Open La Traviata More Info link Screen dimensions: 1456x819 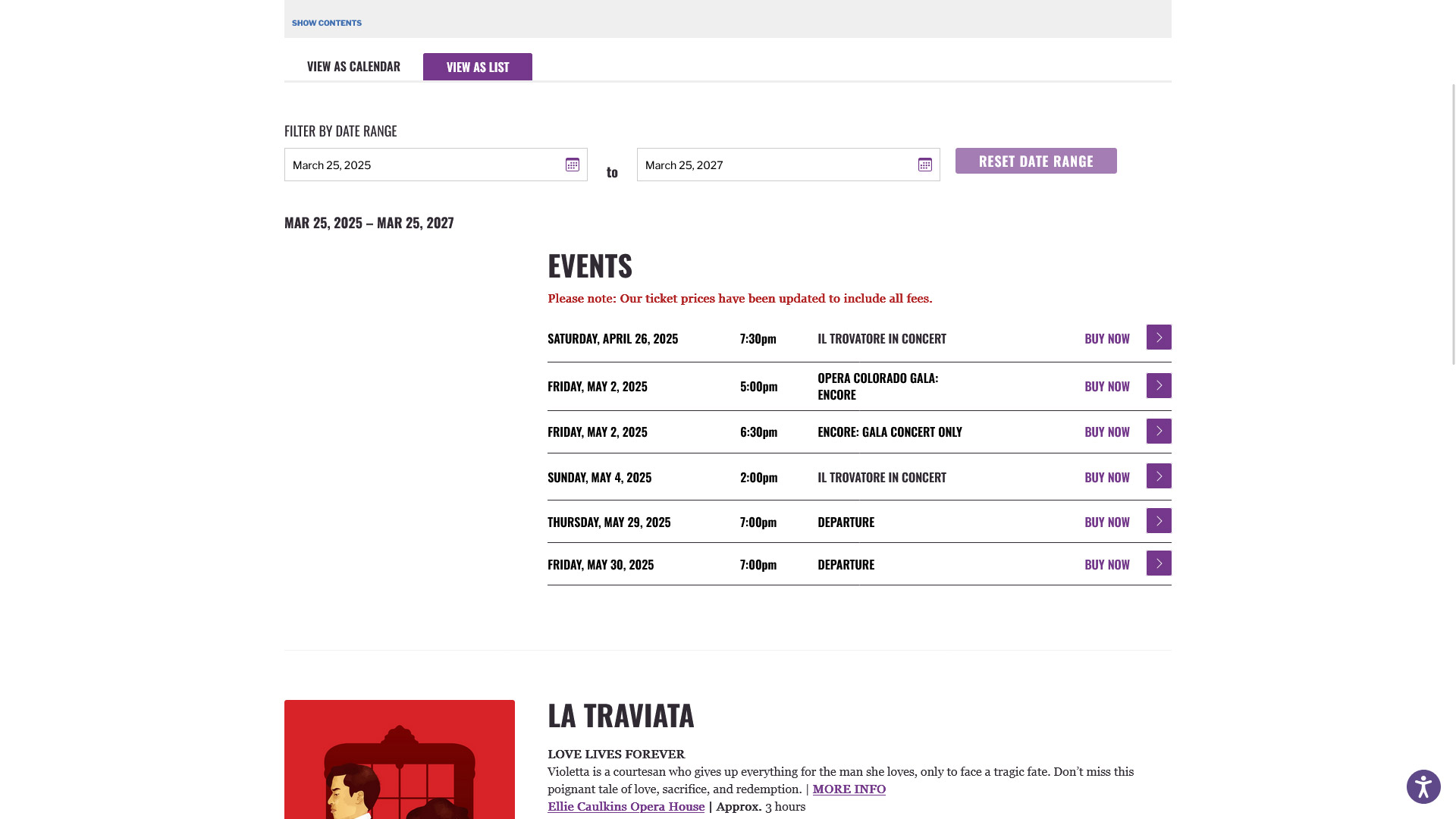click(849, 789)
